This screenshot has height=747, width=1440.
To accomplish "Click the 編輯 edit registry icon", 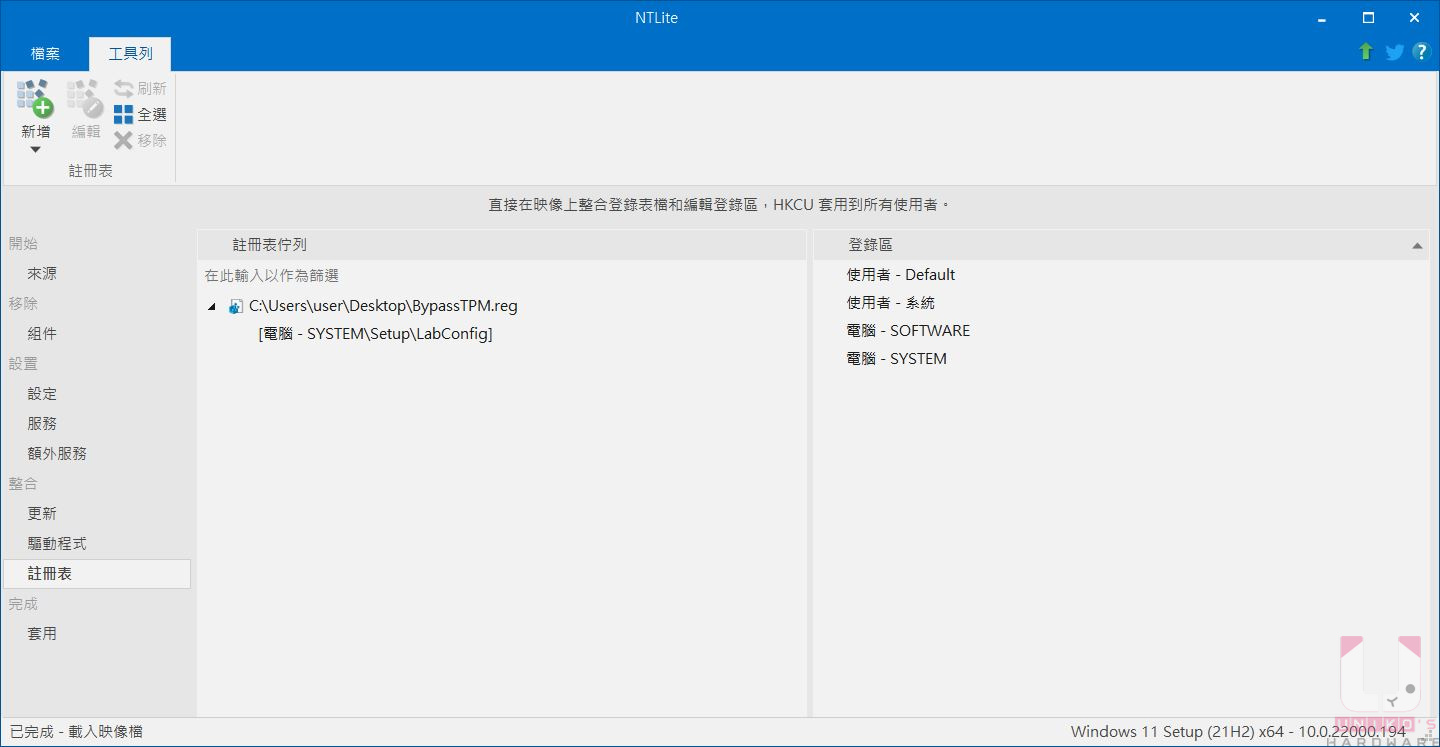I will pos(86,99).
